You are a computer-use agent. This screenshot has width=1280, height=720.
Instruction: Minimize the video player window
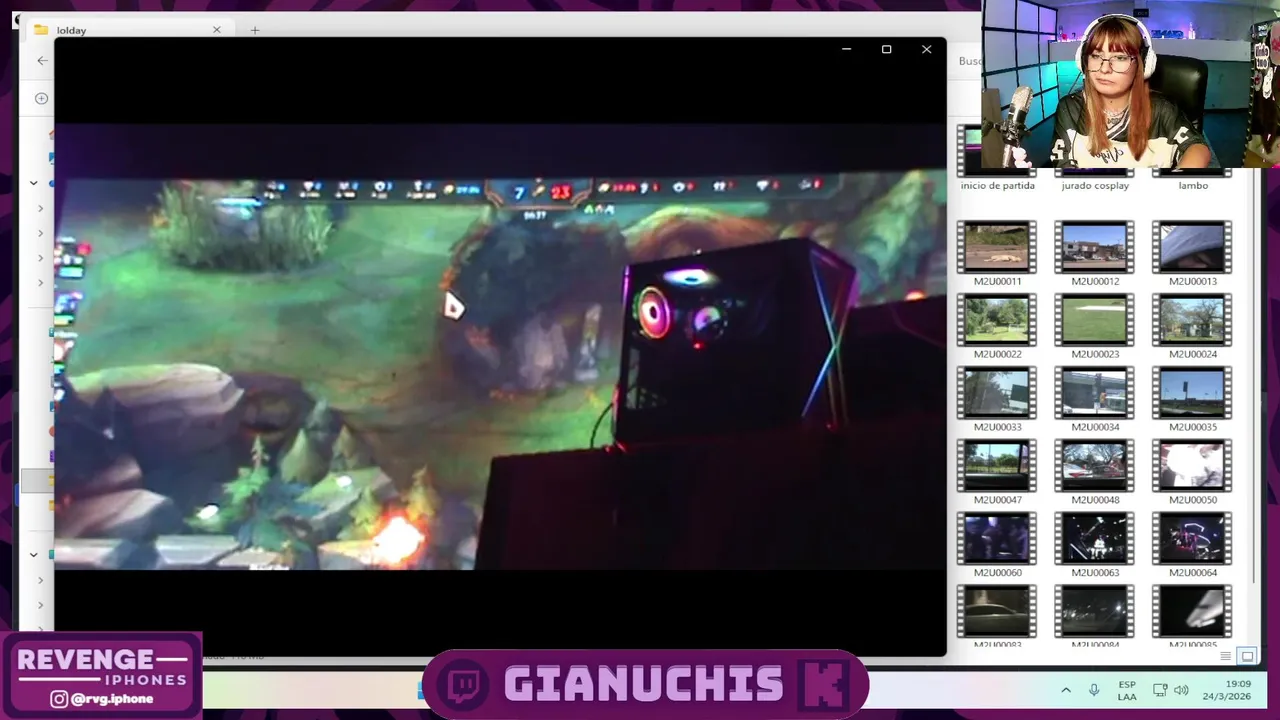pyautogui.click(x=846, y=49)
